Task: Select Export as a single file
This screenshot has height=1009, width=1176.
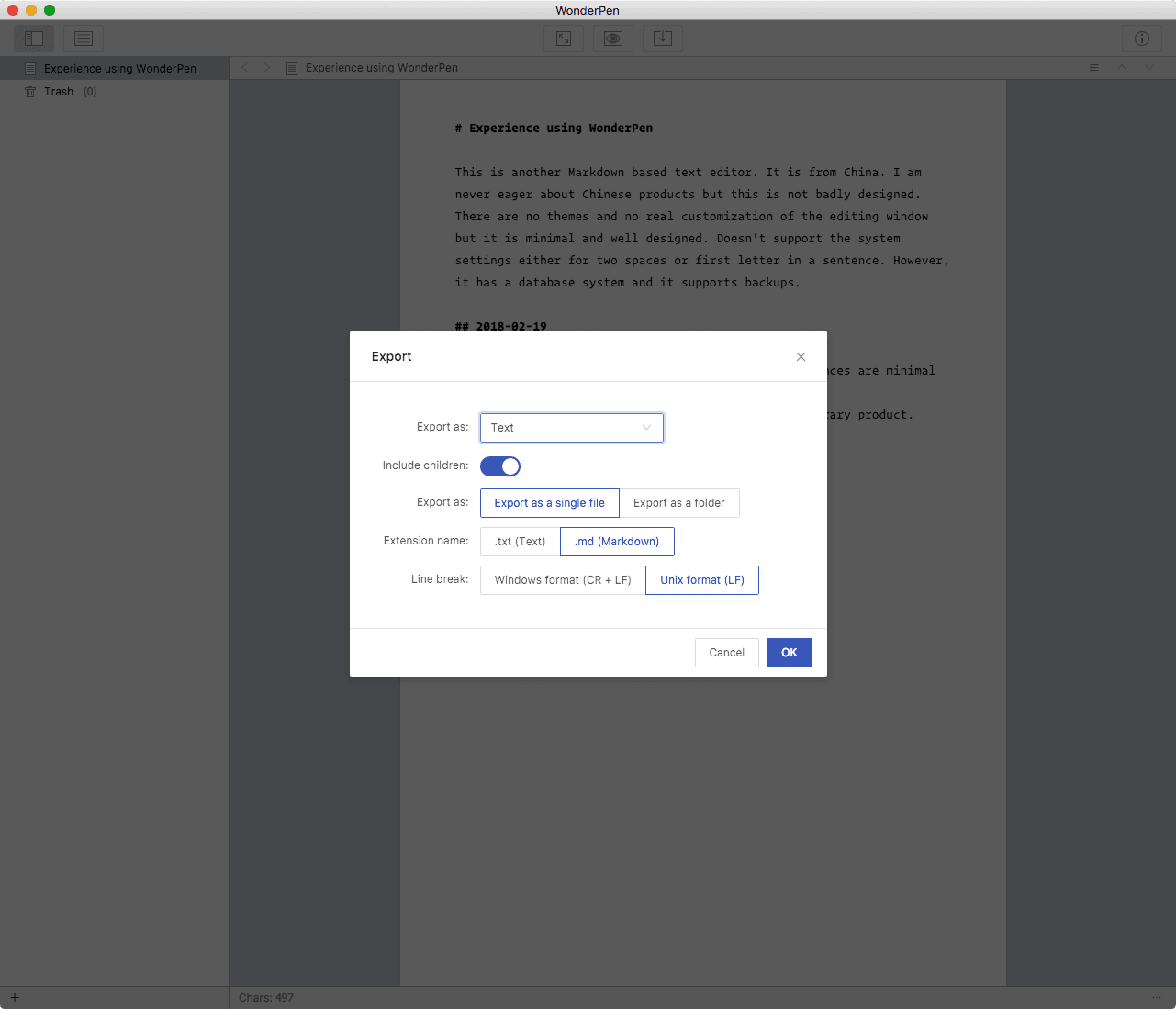Action: coord(550,503)
